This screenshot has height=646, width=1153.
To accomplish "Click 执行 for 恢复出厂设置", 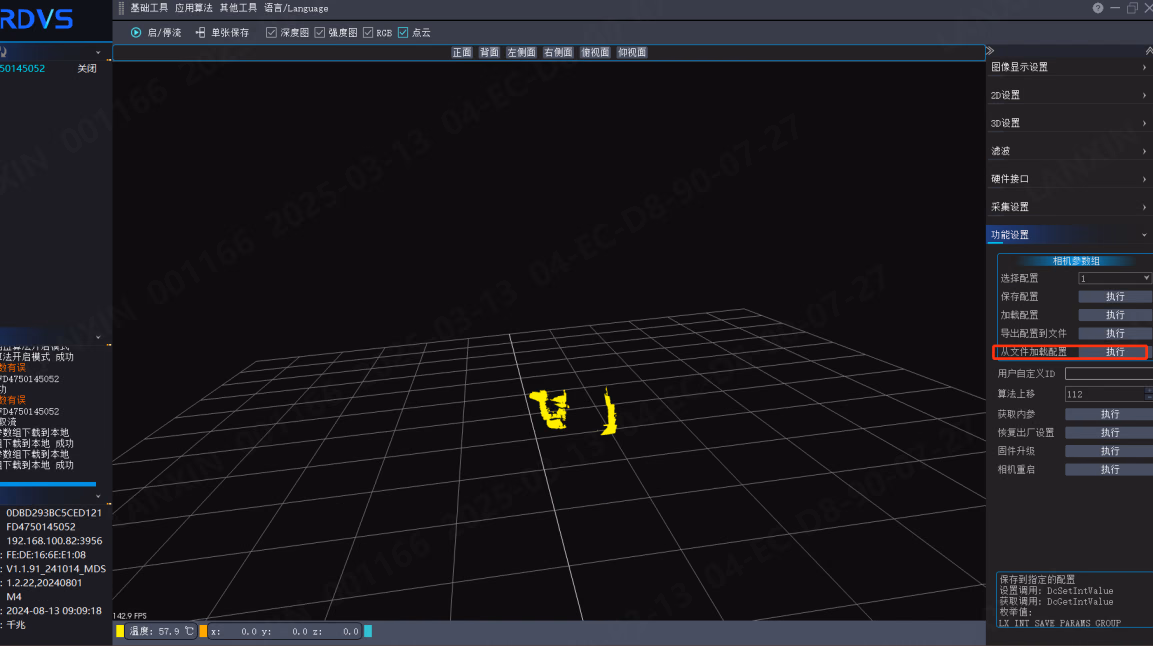I will click(x=1109, y=433).
